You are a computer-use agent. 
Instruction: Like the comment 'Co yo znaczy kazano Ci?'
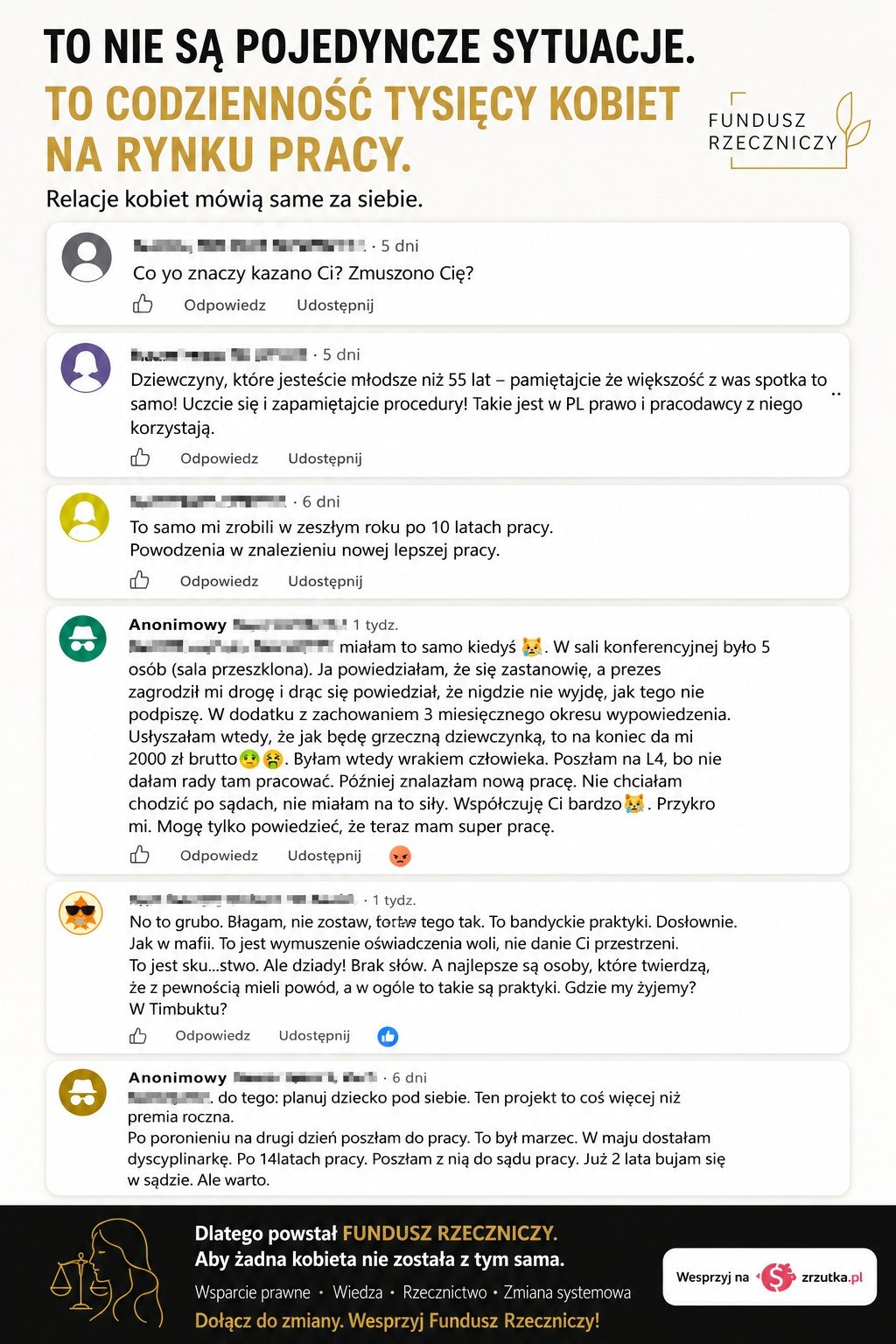click(x=143, y=304)
